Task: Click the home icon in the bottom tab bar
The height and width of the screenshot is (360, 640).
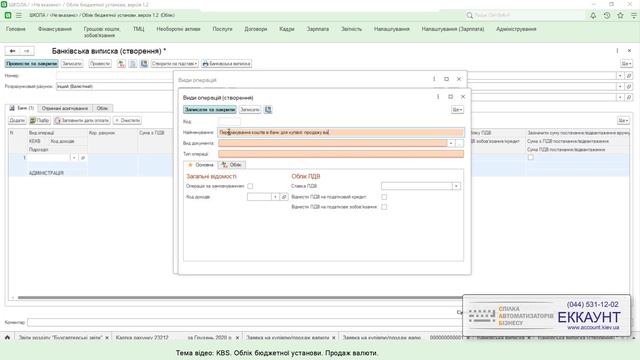Action: [x=7, y=338]
